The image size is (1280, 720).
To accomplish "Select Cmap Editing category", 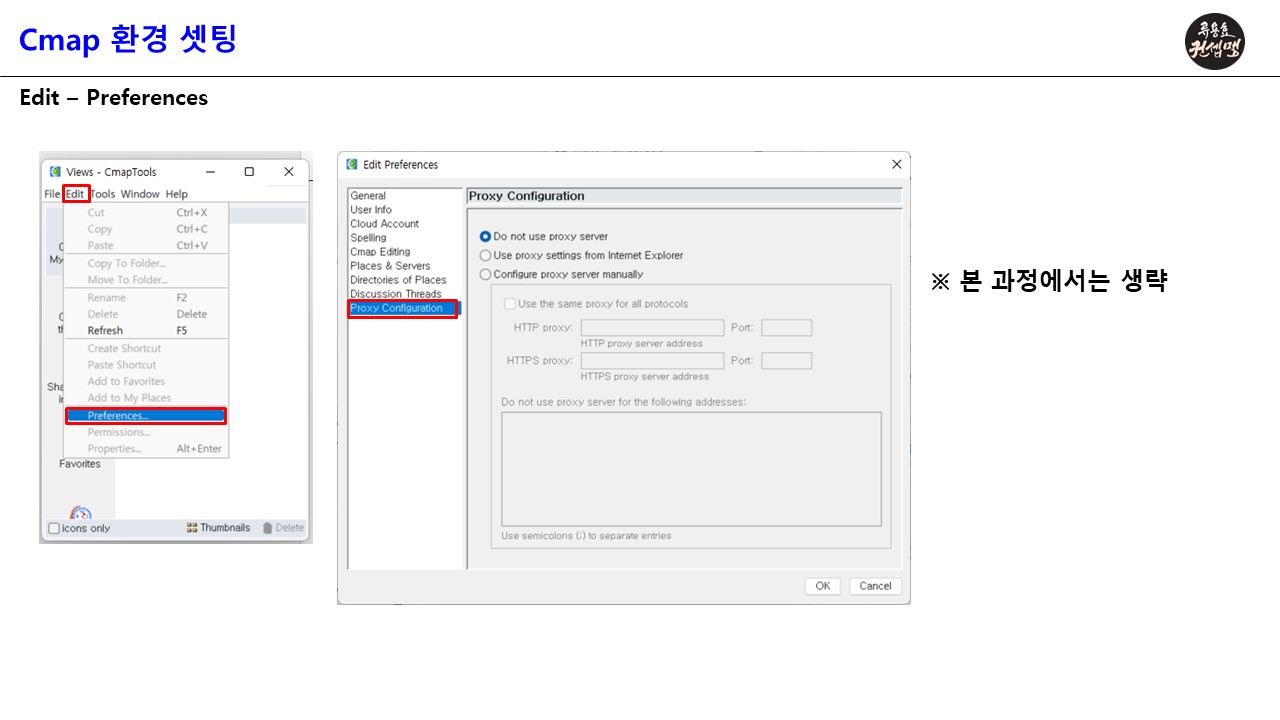I will 380,252.
